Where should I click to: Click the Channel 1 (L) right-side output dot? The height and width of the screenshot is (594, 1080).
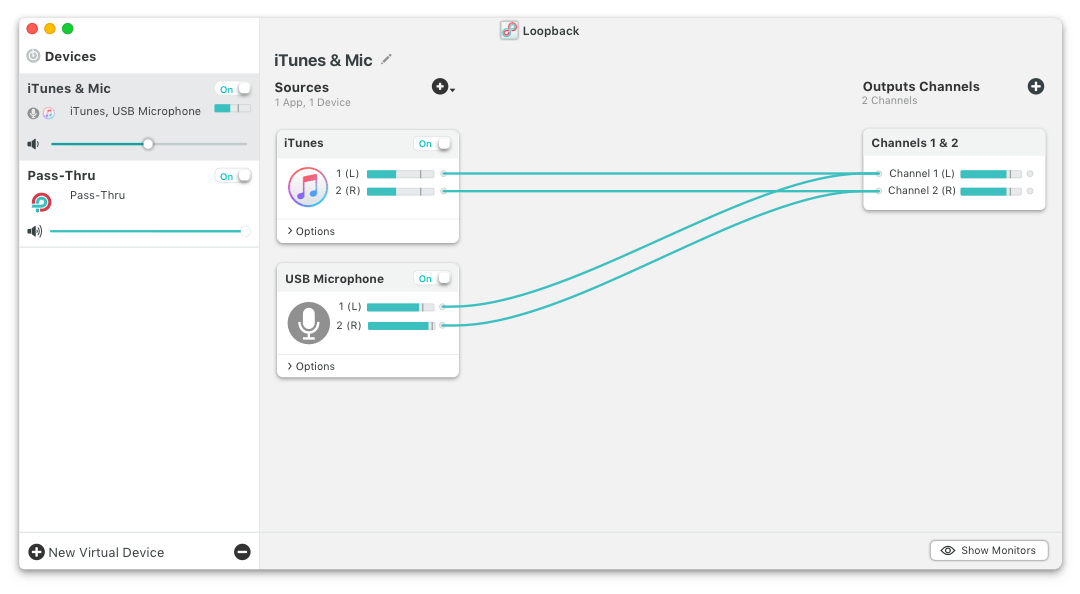1030,174
